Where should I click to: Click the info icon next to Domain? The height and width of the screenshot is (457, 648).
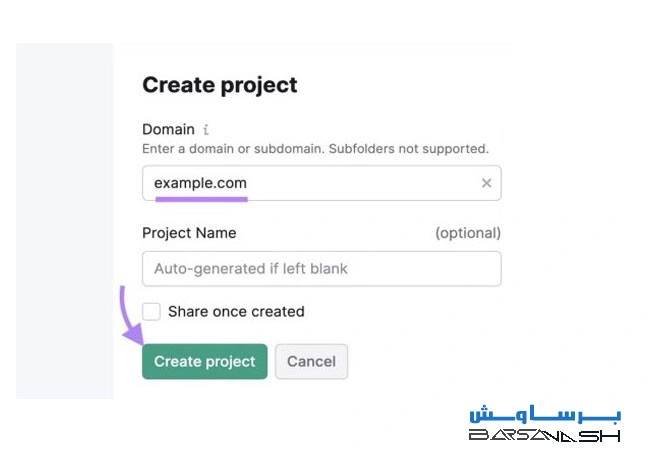click(x=206, y=130)
